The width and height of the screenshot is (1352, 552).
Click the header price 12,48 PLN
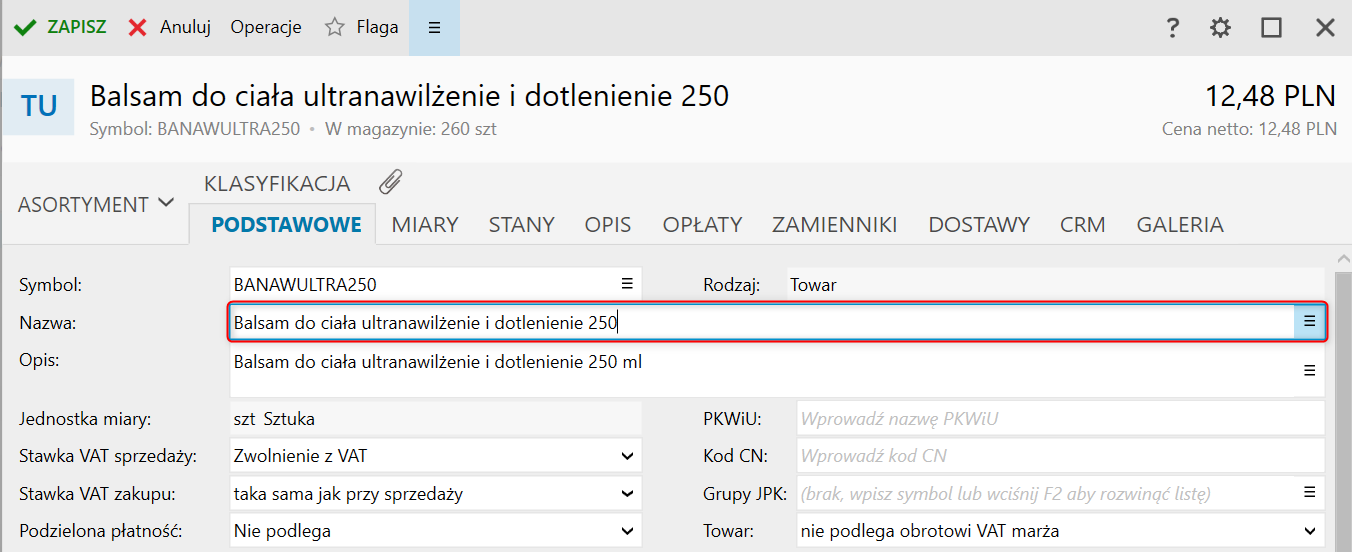1270,96
